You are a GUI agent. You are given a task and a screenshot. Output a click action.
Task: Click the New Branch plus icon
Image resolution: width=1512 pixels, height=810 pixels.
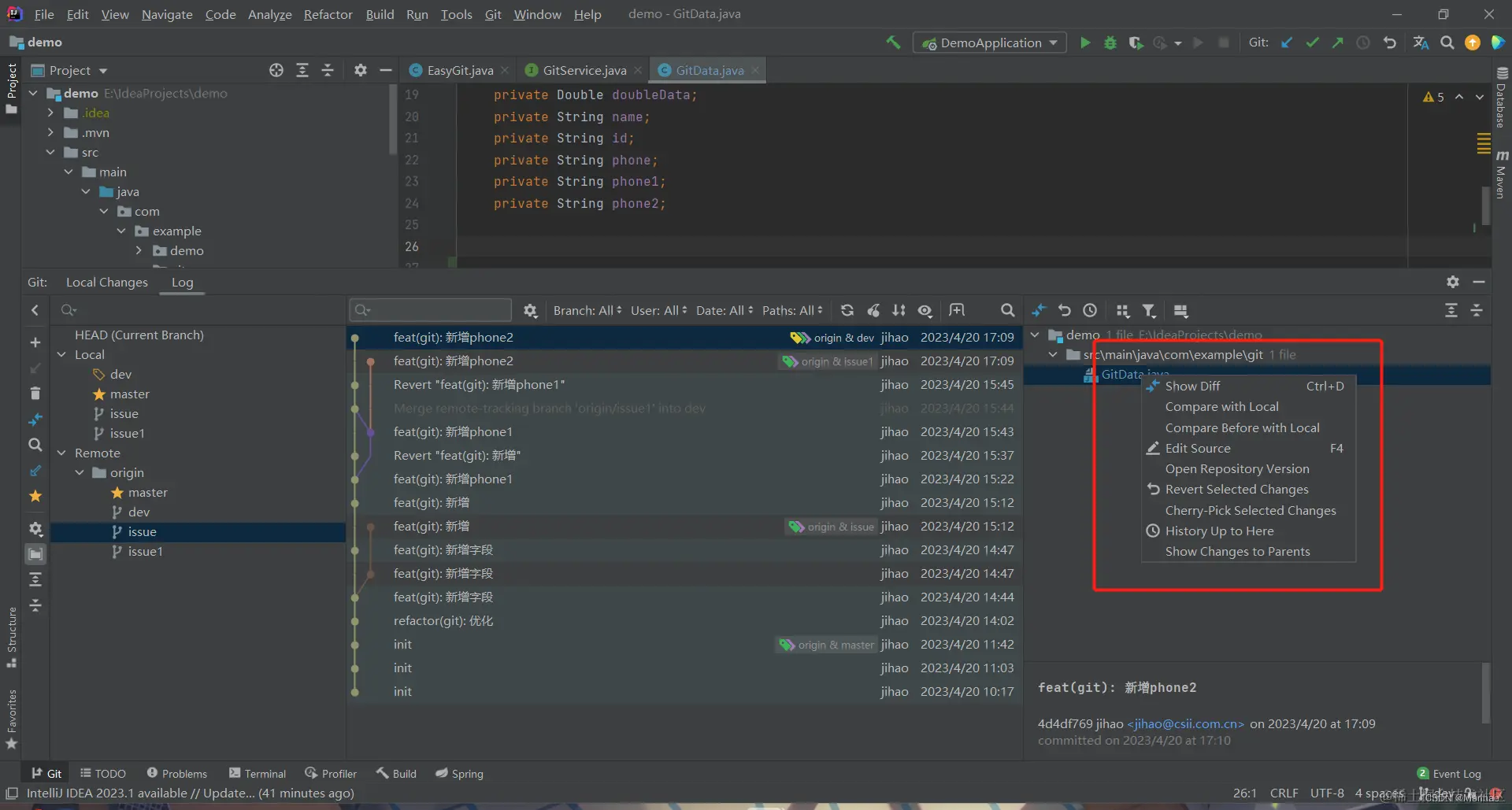(35, 342)
